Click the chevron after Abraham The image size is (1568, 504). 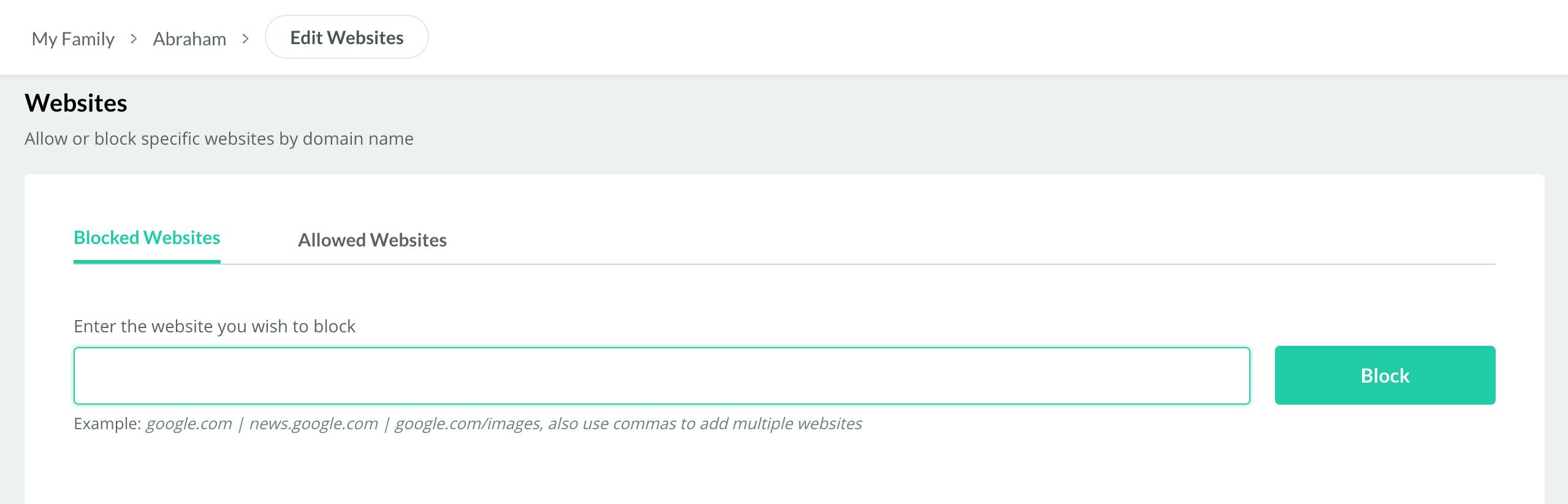point(246,39)
